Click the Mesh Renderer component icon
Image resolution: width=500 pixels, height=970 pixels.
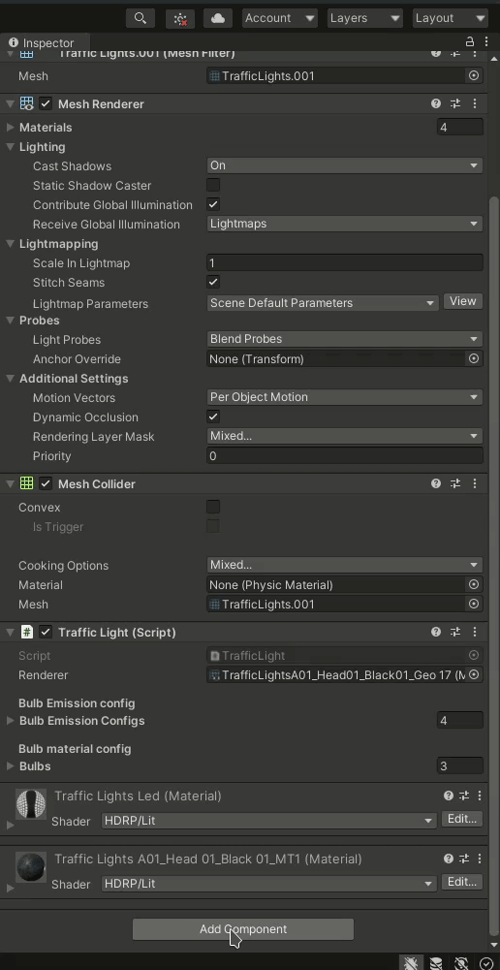(x=27, y=103)
